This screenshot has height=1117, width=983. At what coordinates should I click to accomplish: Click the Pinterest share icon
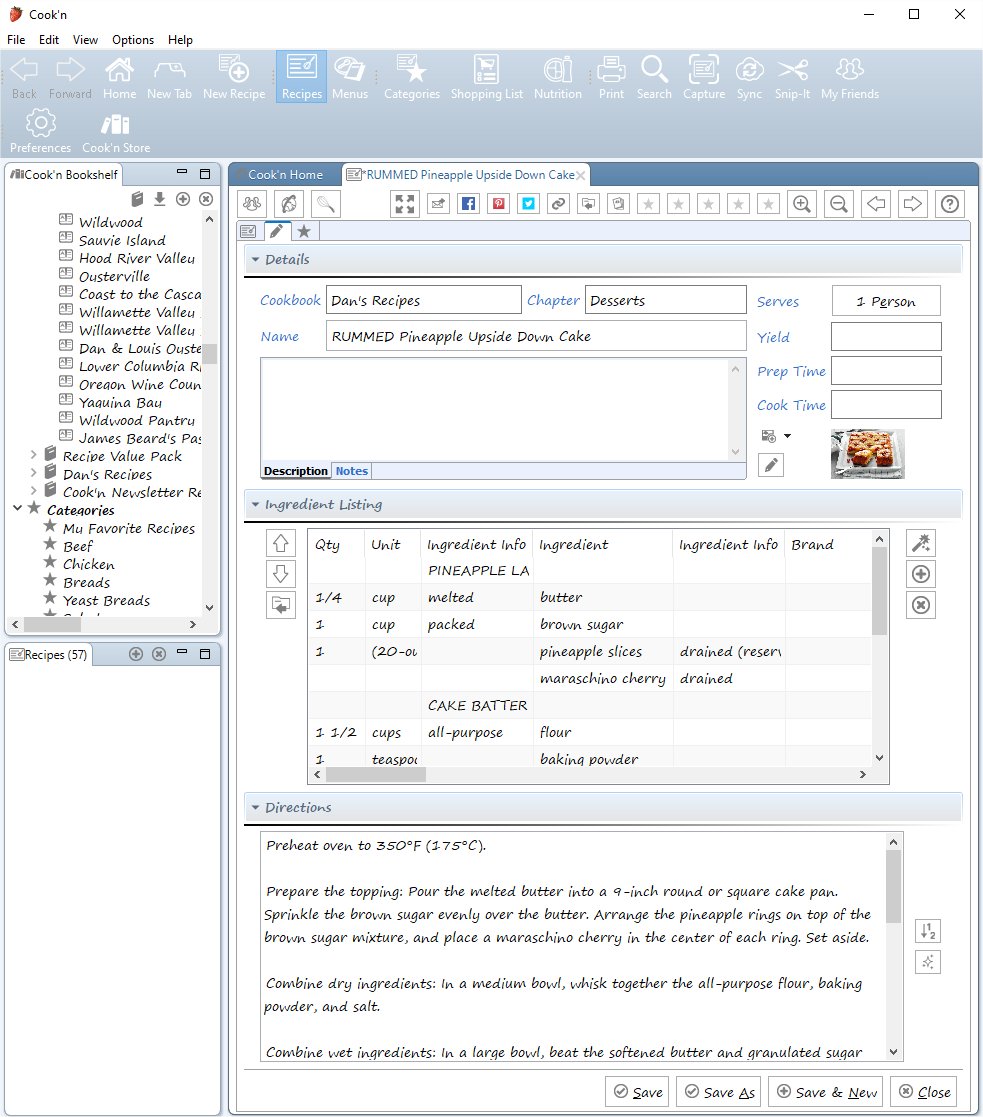pyautogui.click(x=498, y=204)
